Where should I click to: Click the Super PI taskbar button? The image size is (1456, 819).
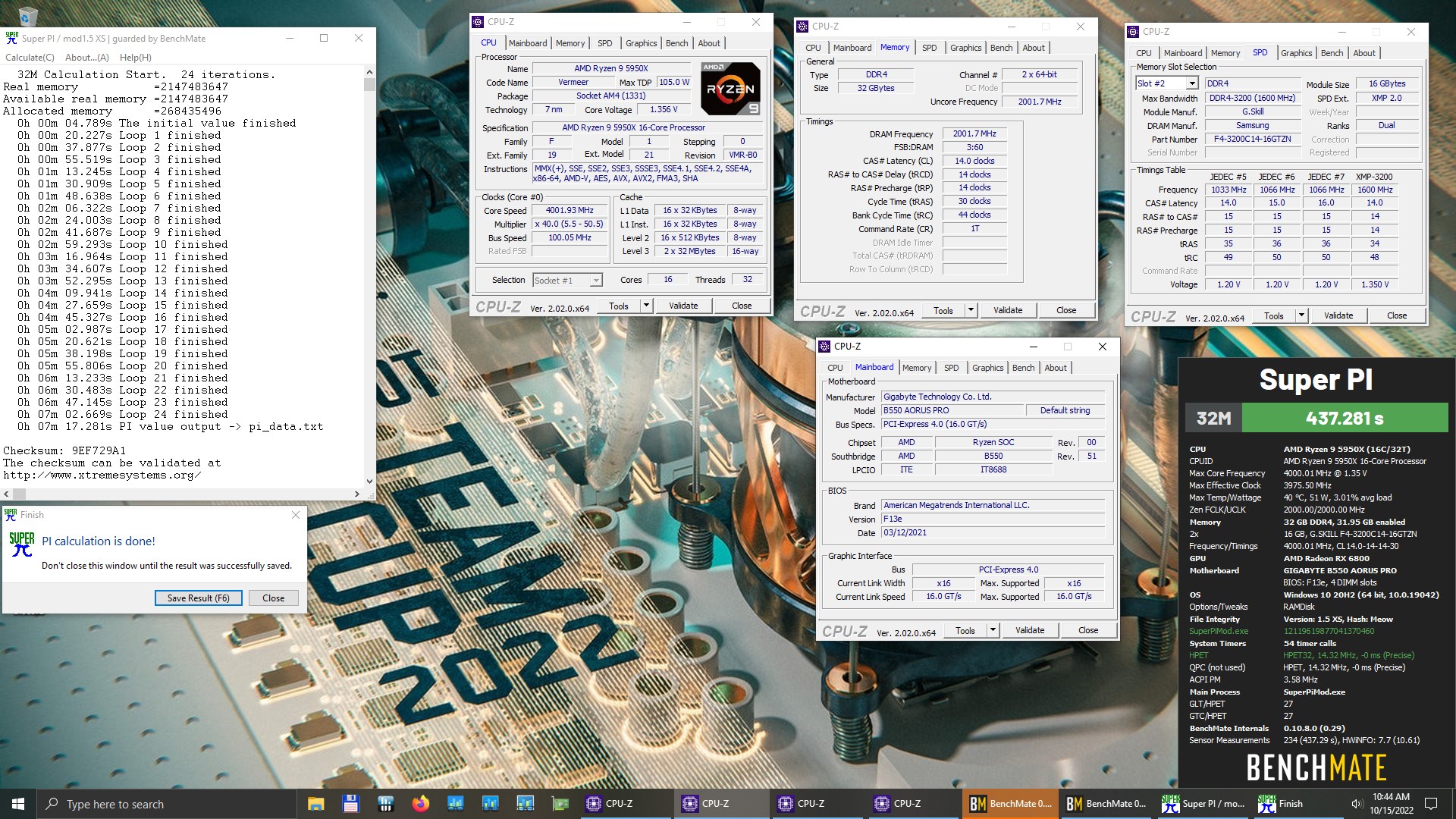1203,804
